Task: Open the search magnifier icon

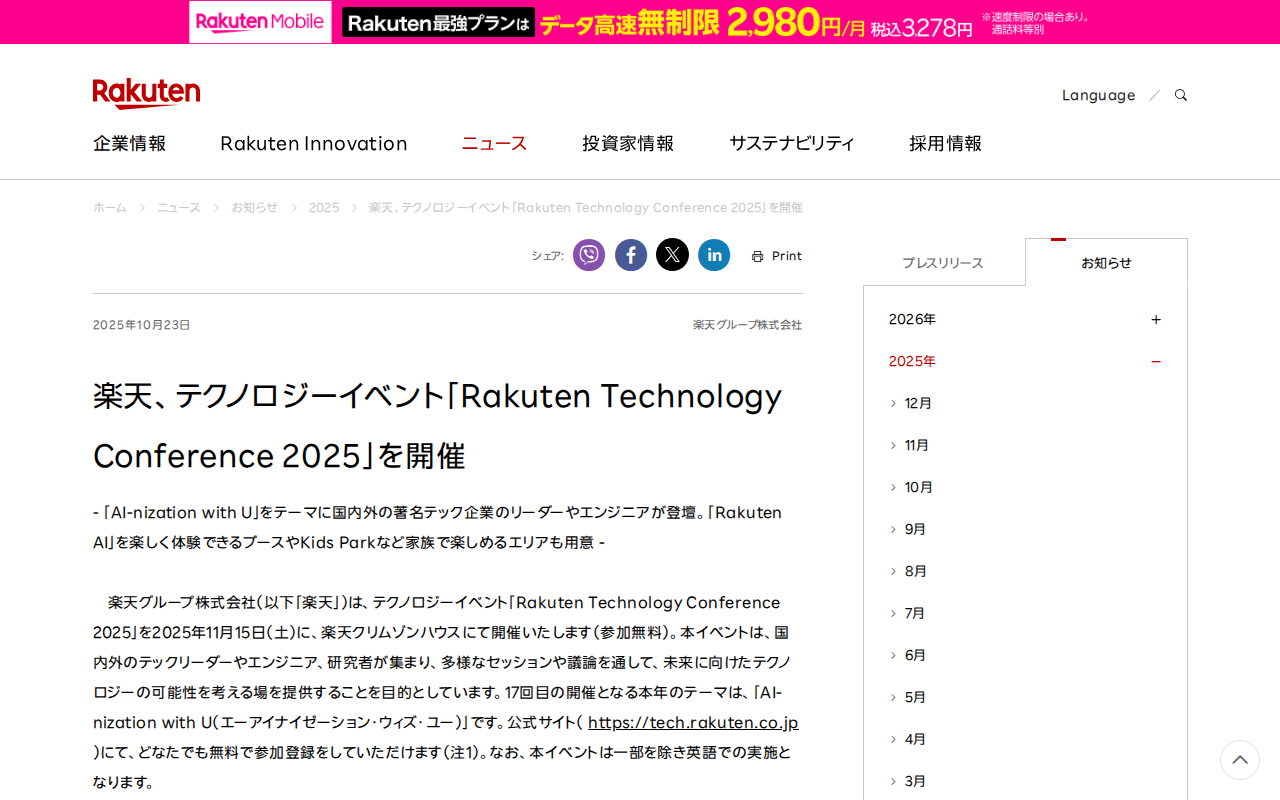Action: click(1181, 95)
